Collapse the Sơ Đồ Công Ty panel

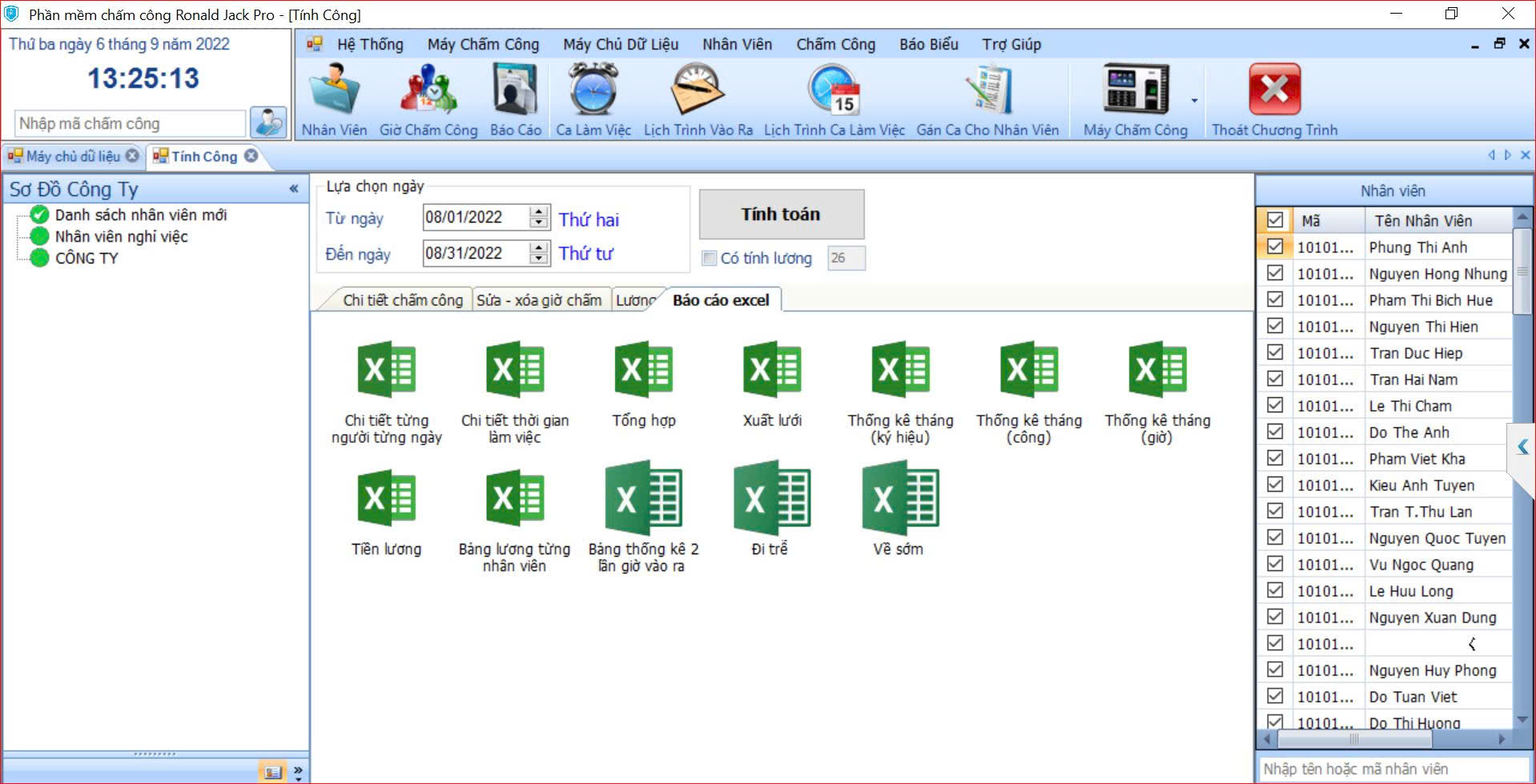(294, 189)
